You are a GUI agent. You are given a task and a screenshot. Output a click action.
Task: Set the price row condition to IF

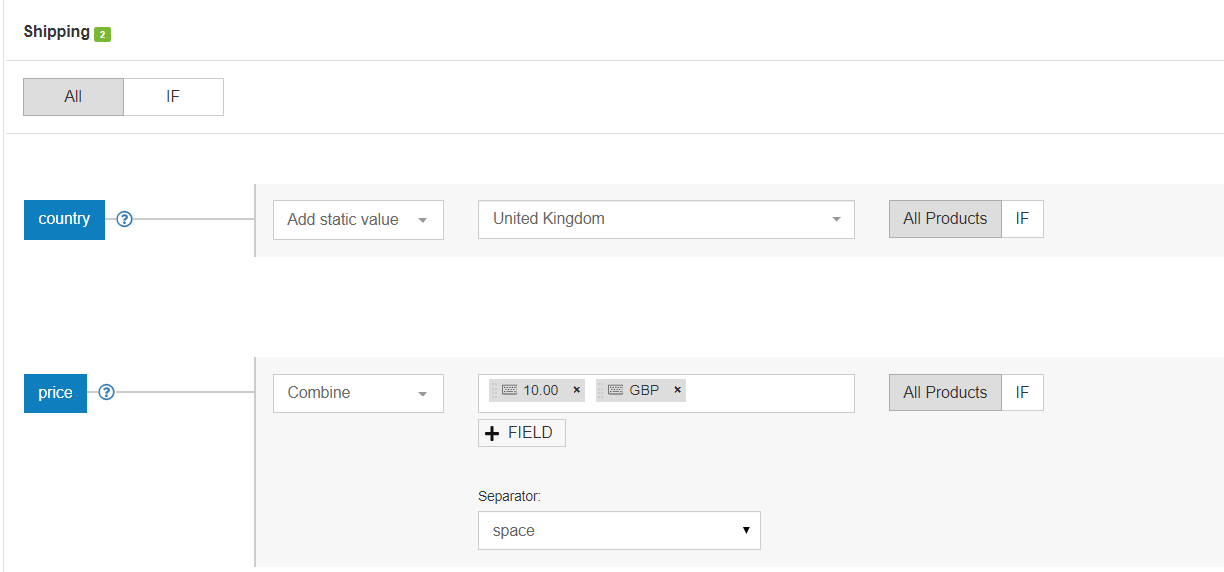[x=1022, y=392]
